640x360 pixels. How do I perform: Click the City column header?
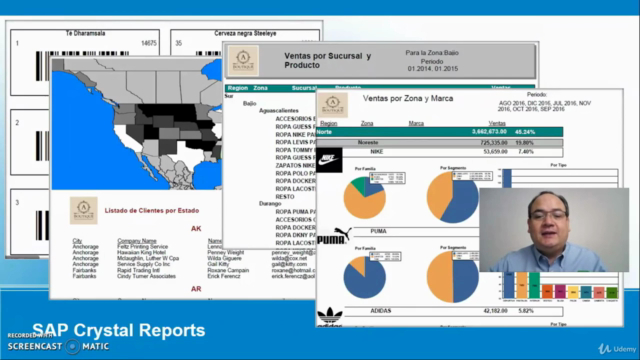coord(77,241)
